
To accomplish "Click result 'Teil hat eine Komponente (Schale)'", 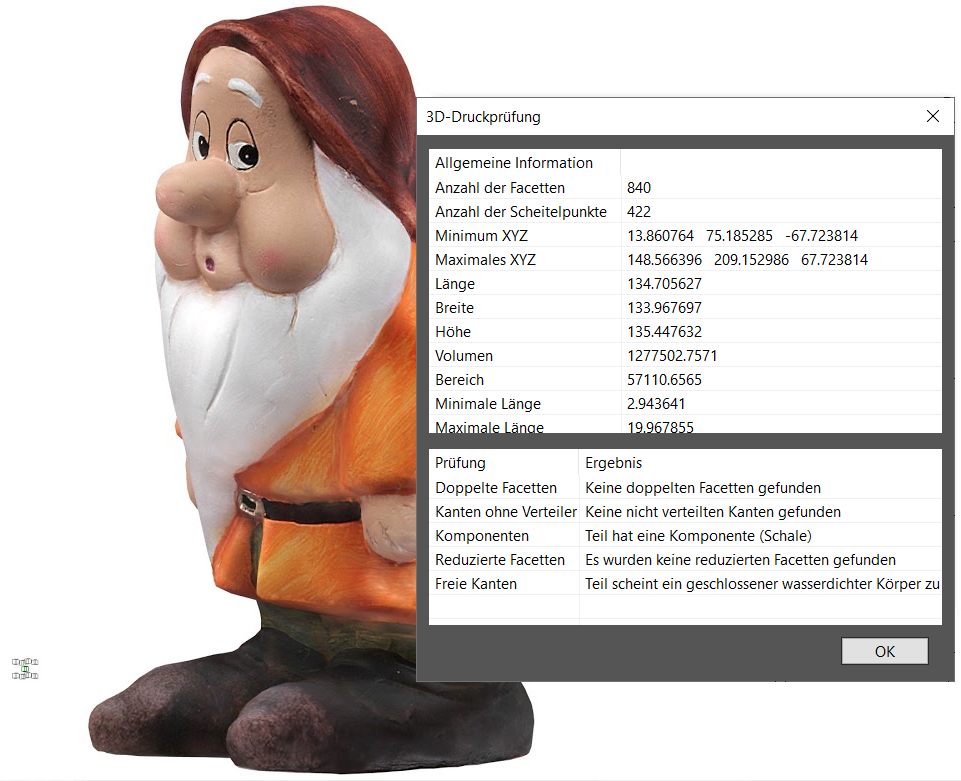I will click(x=698, y=536).
